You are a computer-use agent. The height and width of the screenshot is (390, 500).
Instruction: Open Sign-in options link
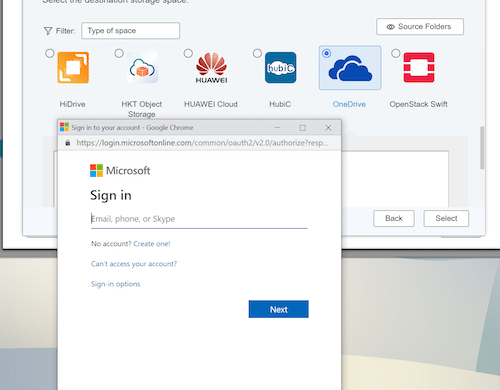click(116, 284)
